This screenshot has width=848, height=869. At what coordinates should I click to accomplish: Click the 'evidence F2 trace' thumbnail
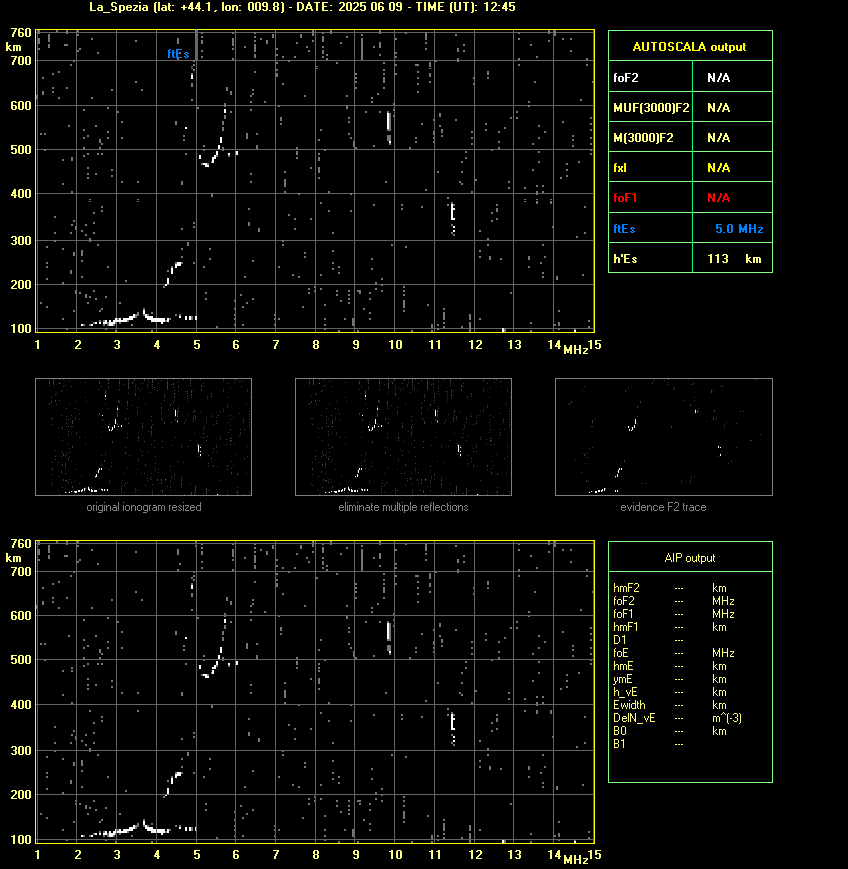tap(664, 437)
